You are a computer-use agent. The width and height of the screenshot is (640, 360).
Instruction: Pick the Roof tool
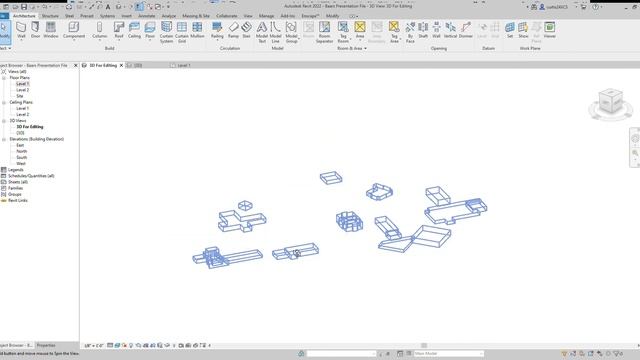119,30
